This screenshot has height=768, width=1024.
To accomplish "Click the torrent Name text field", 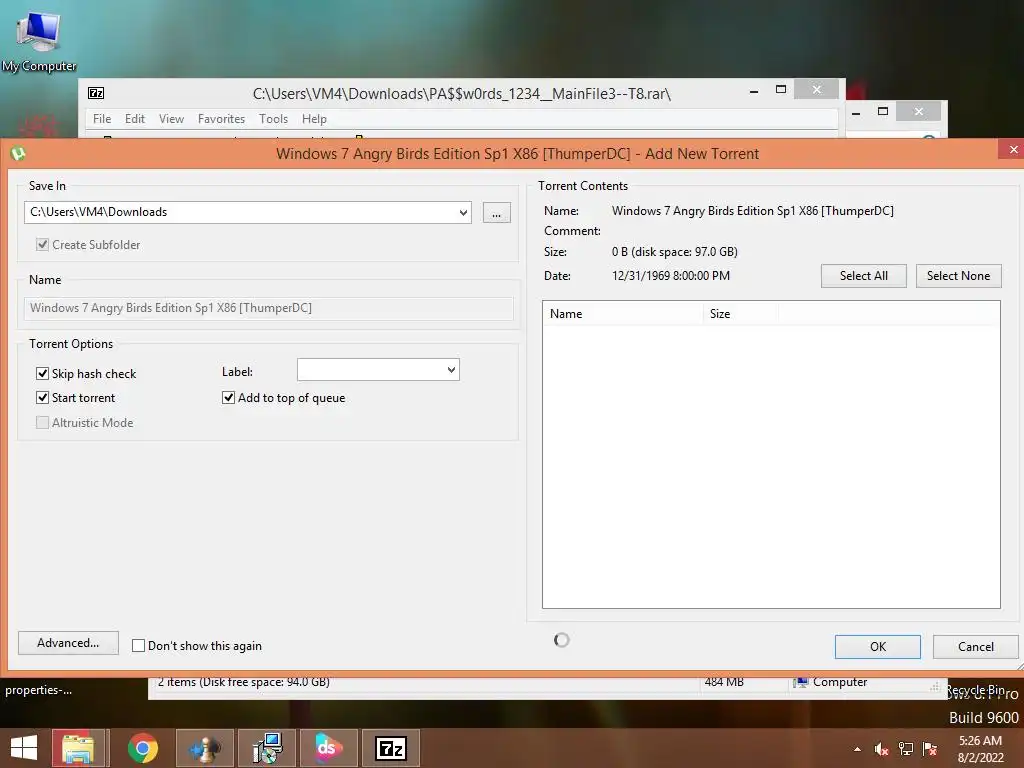I will (268, 308).
